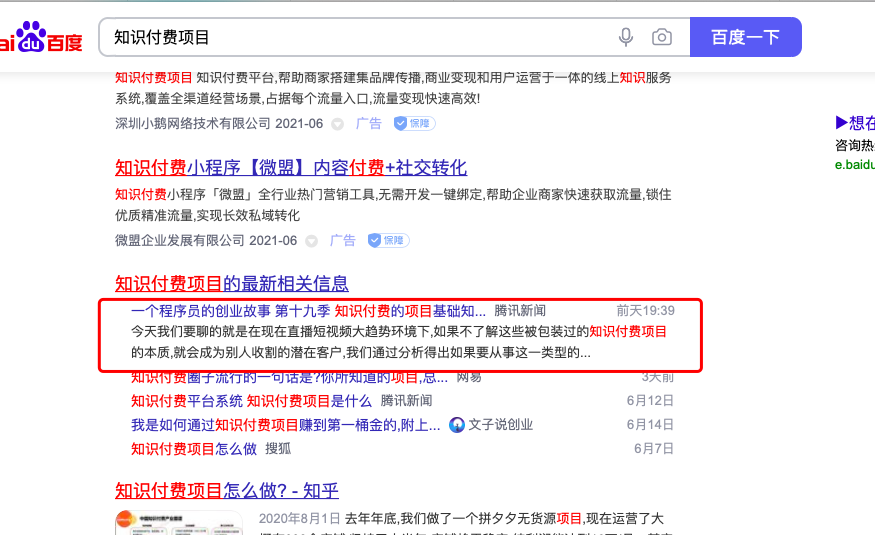Click the 文子说创业 source avatar icon
The image size is (875, 535).
[456, 425]
